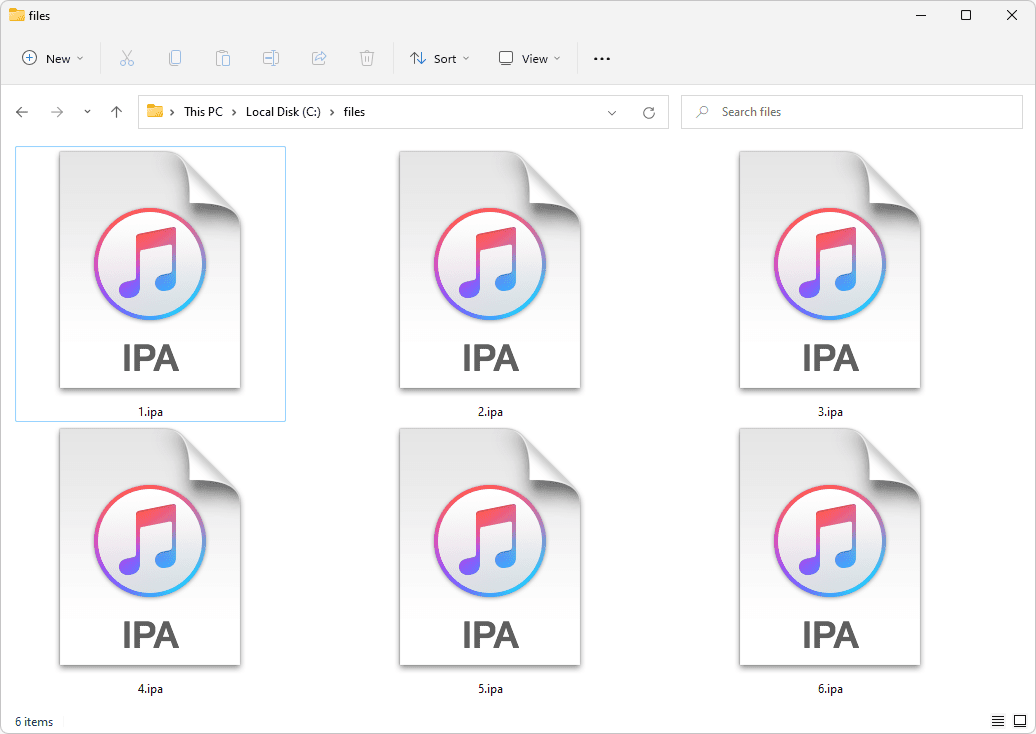Open the Sort menu
Screen dimensions: 1036x734
(439, 58)
